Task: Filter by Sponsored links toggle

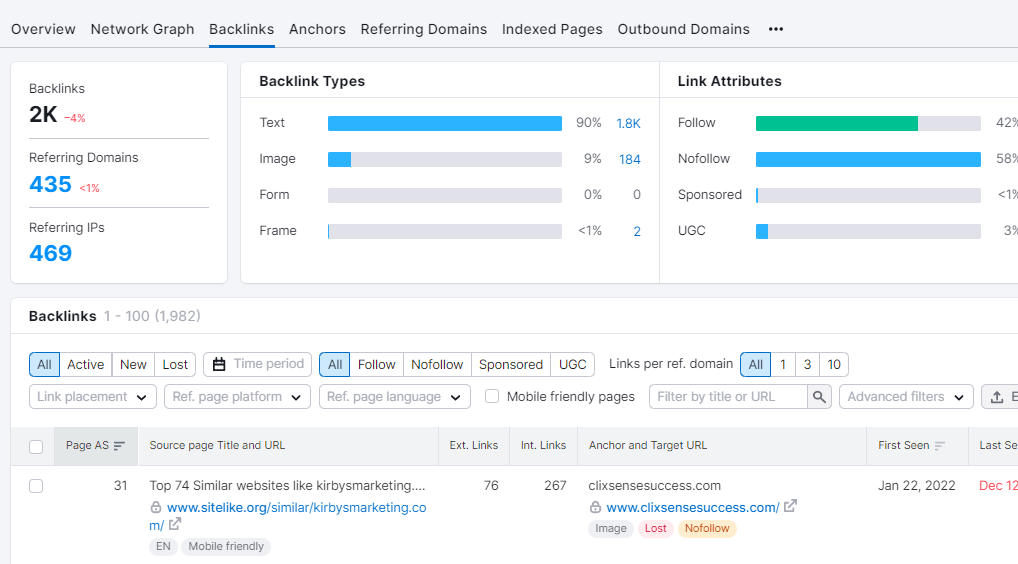Action: [x=511, y=364]
